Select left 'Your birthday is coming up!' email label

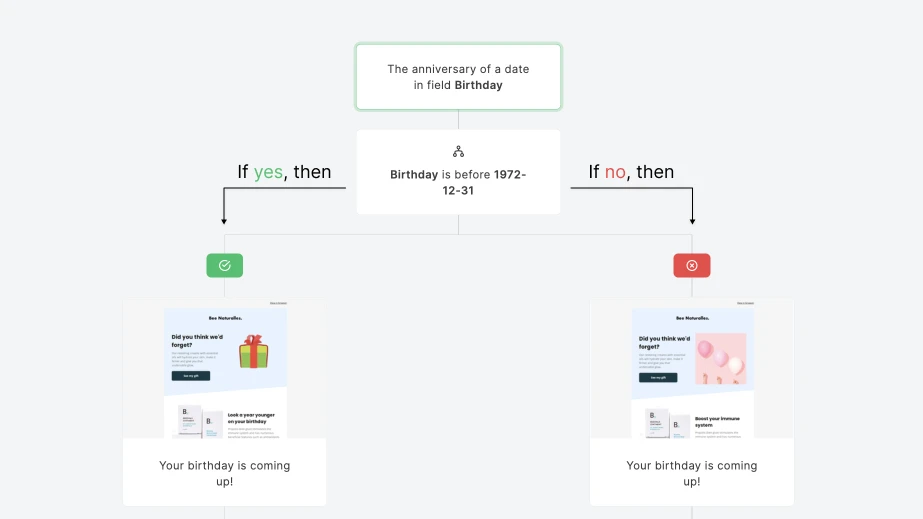pos(225,473)
